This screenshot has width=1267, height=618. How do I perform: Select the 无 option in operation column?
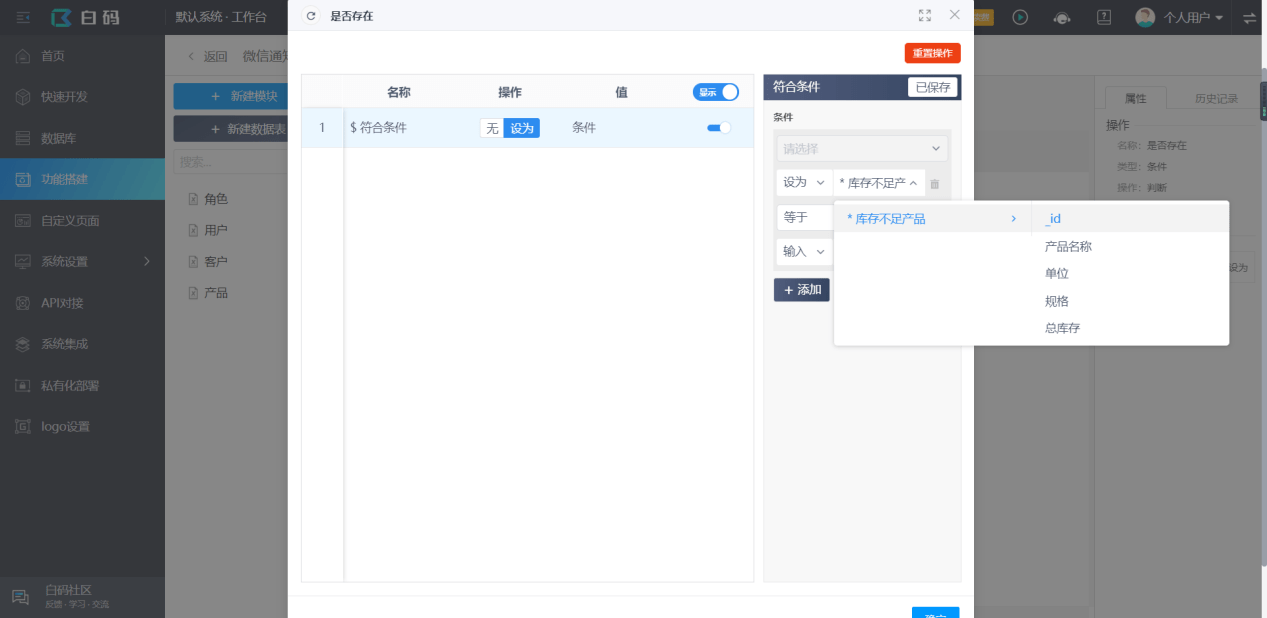click(x=492, y=128)
